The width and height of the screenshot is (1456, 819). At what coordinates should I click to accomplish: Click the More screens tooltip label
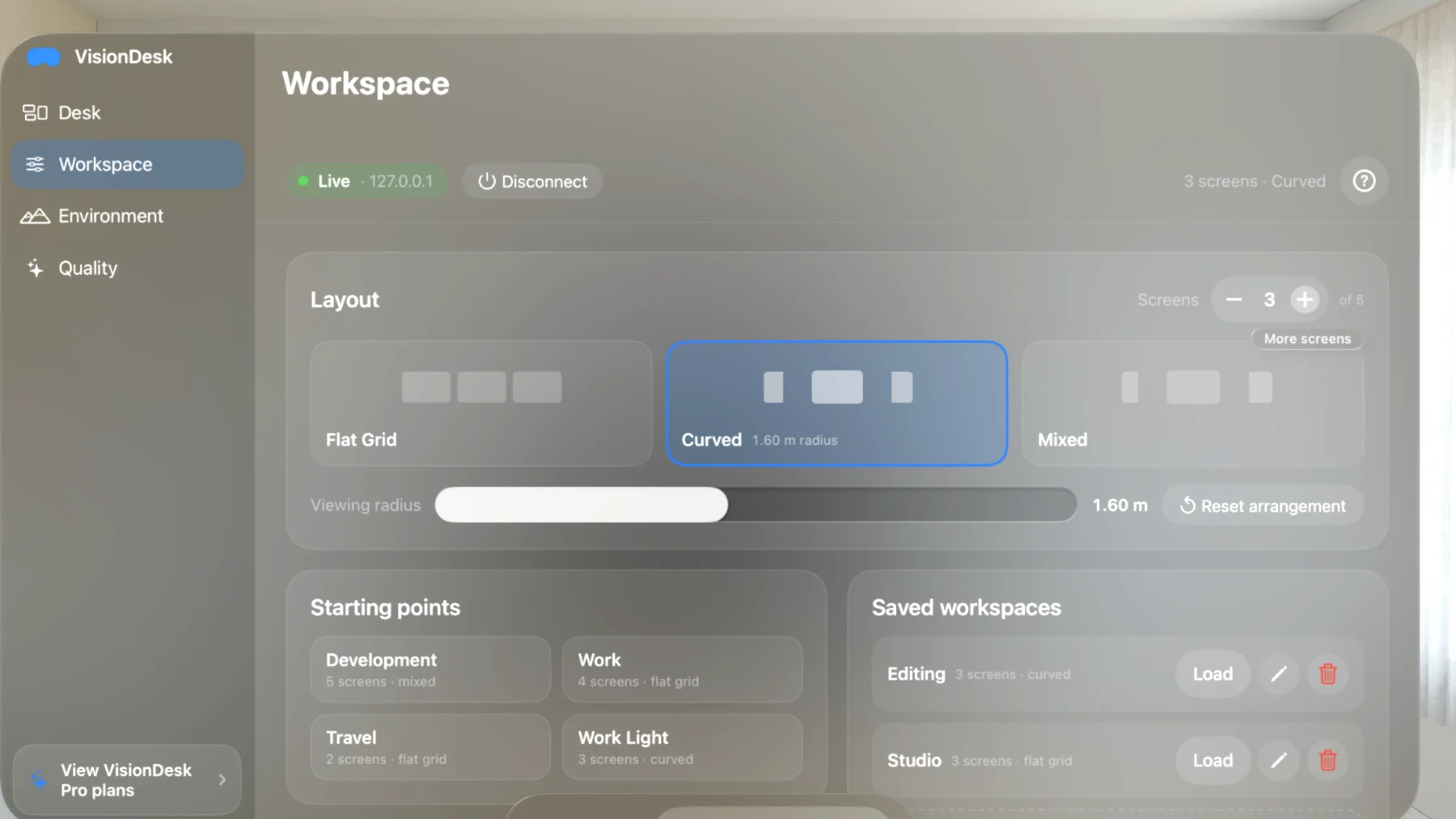click(1307, 339)
